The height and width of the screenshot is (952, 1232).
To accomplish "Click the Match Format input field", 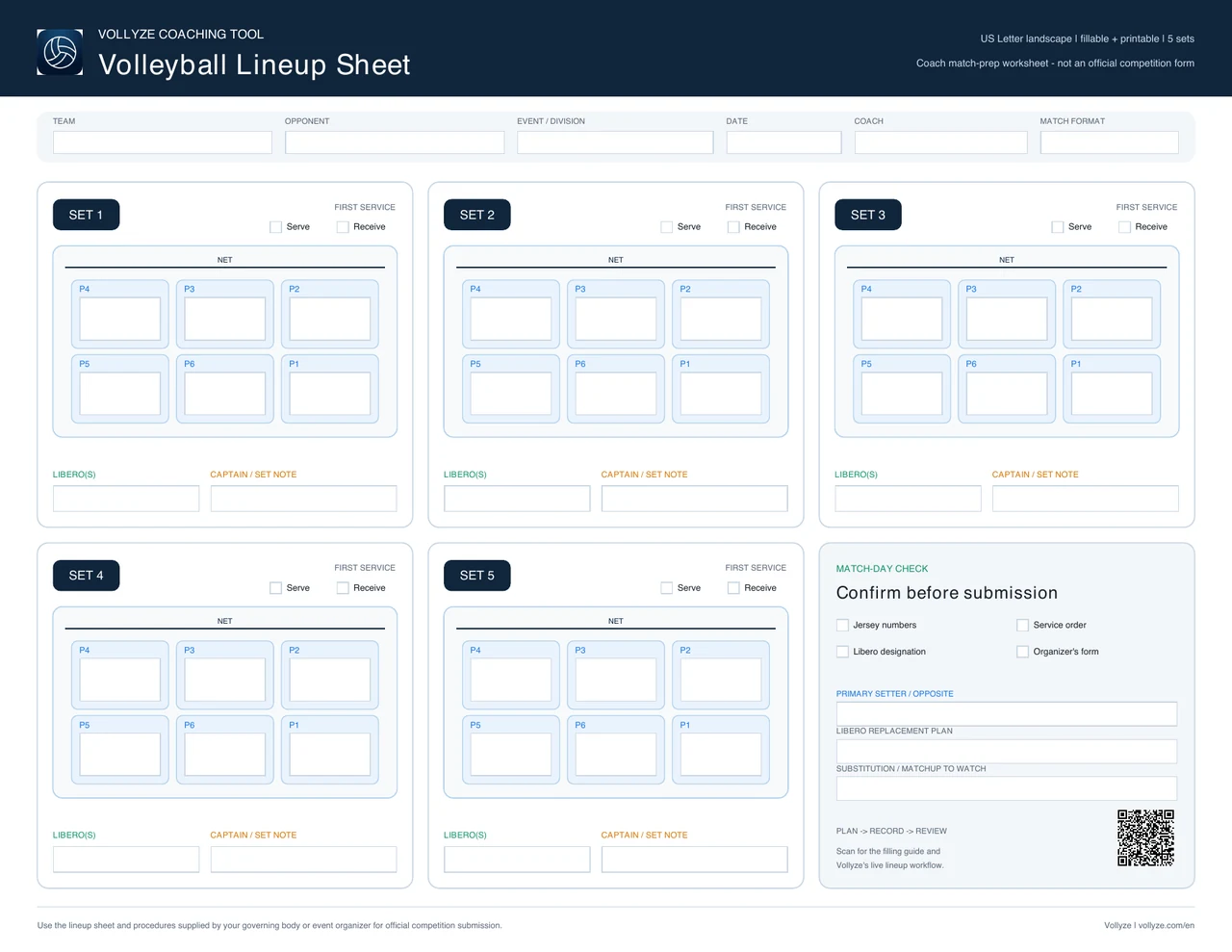I will (x=1110, y=142).
